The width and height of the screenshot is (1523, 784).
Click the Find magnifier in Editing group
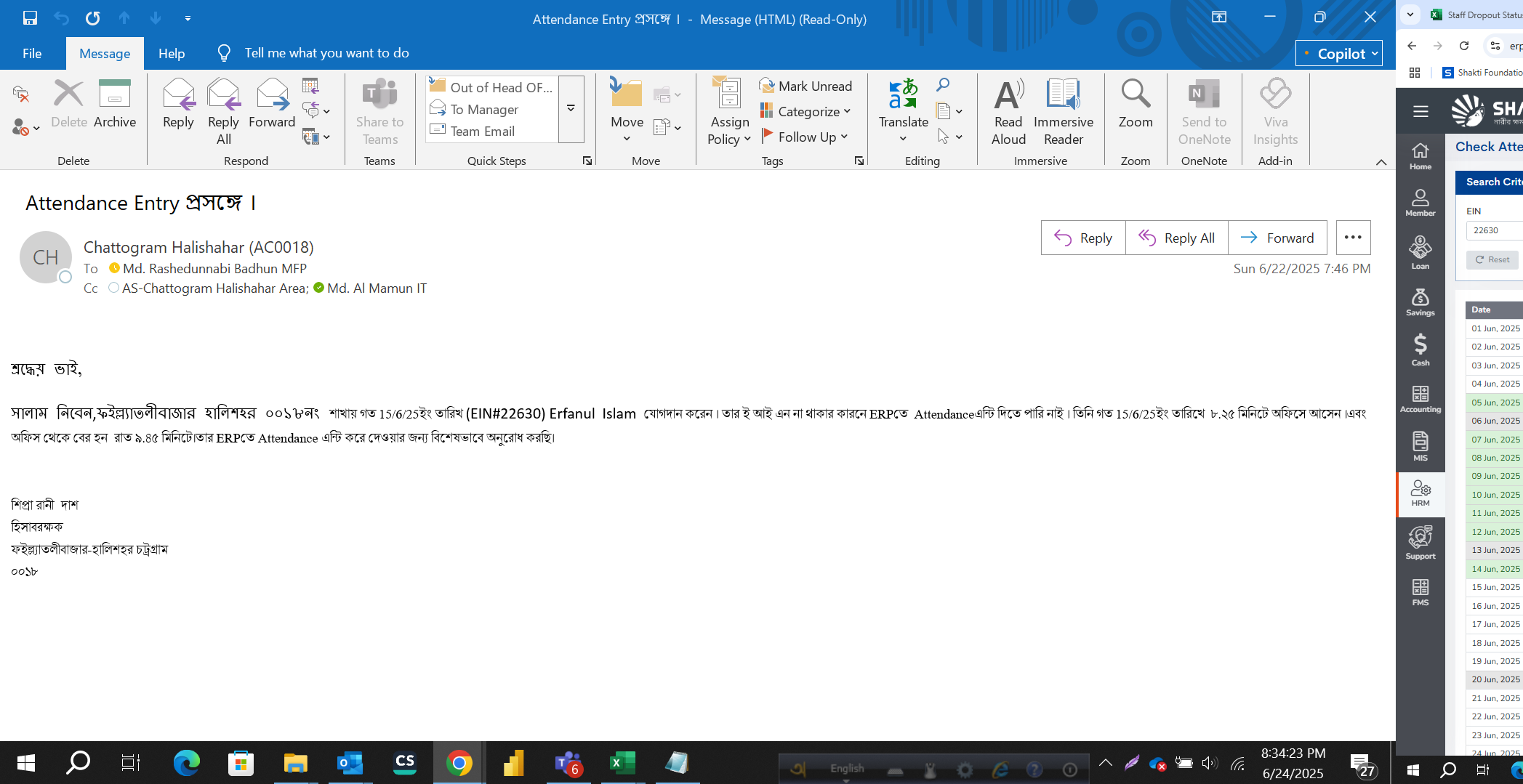943,85
